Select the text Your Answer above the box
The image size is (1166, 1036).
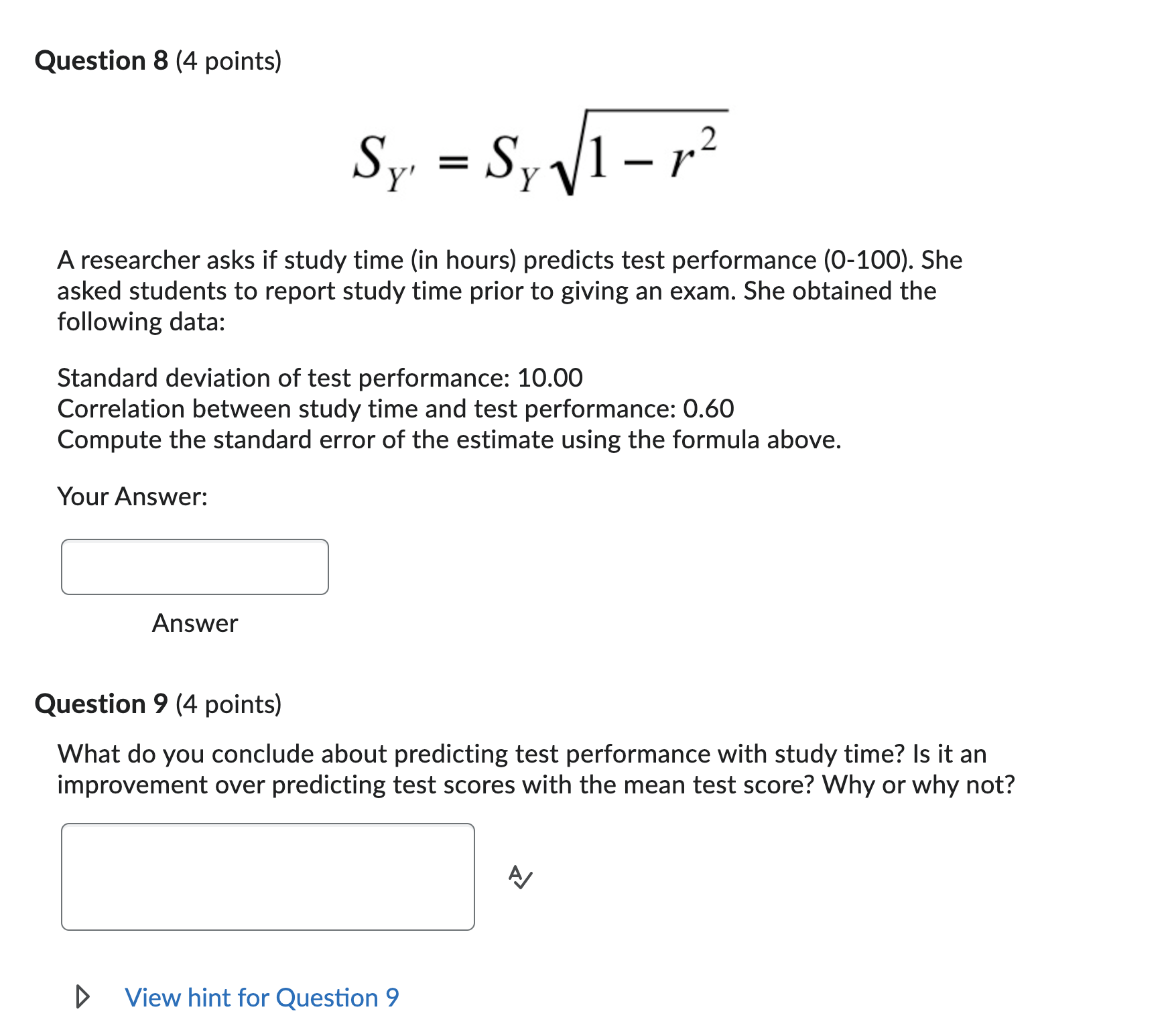pos(132,497)
